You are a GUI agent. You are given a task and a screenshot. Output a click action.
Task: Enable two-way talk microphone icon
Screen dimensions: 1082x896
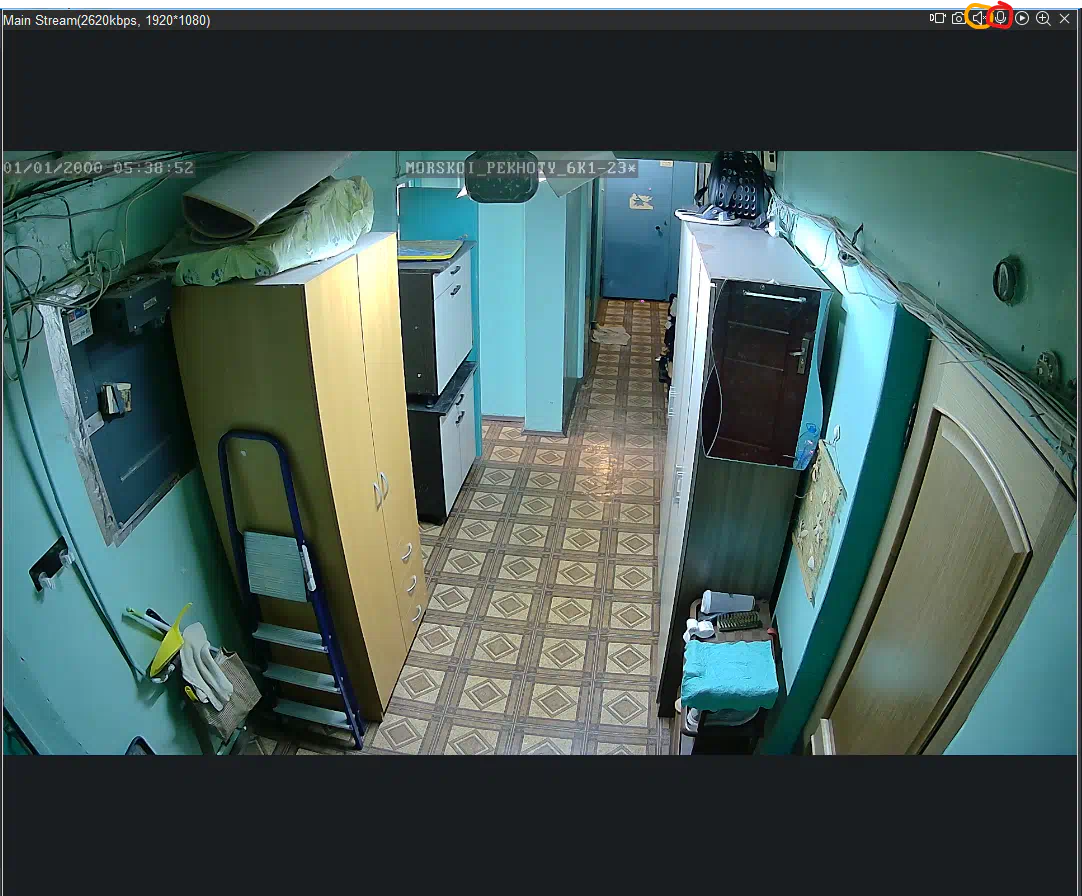[1001, 19]
